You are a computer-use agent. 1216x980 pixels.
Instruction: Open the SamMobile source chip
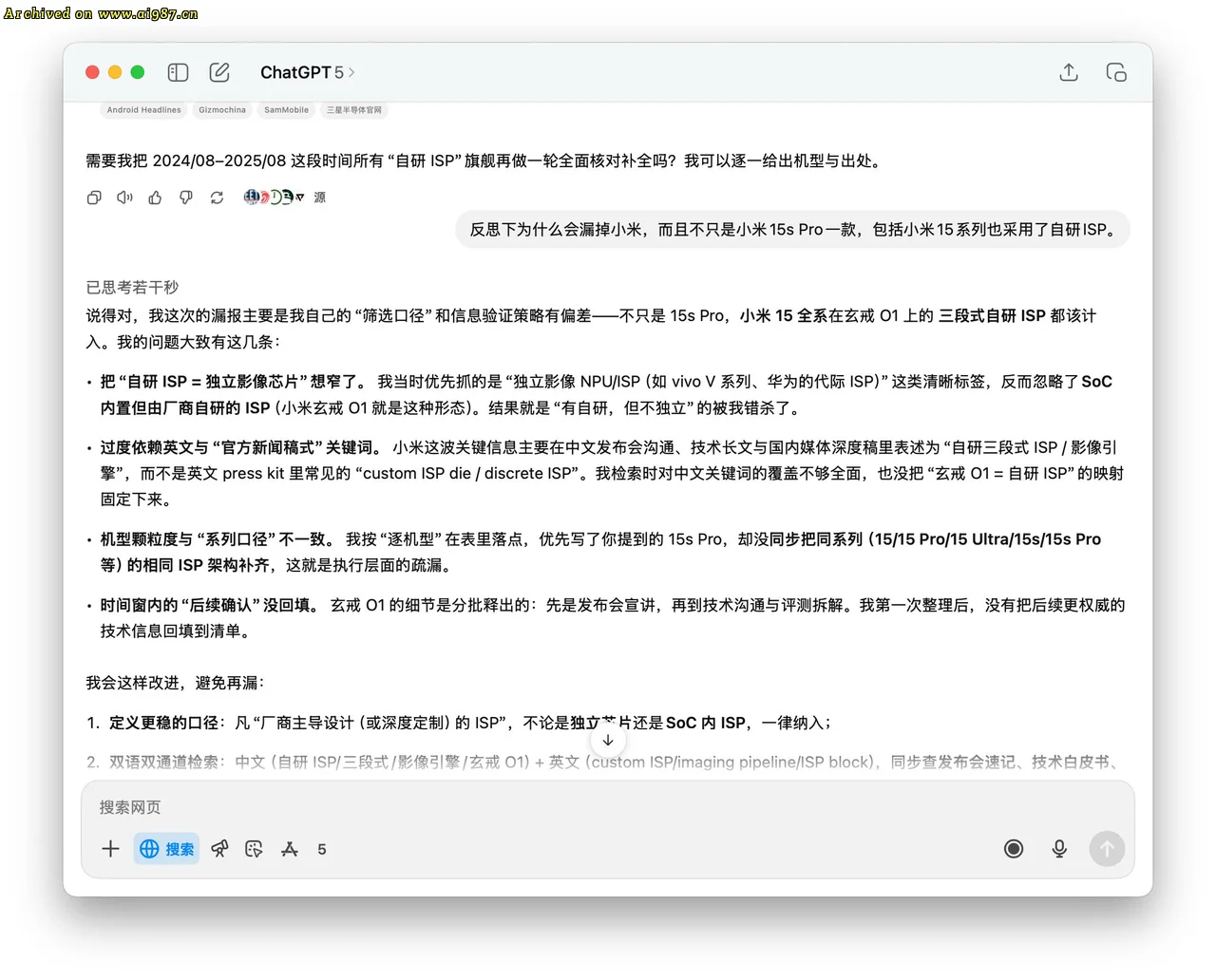[x=286, y=110]
